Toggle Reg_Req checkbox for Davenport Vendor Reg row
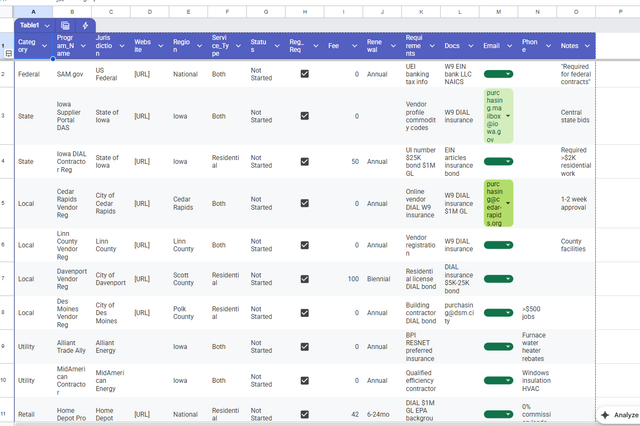Viewport: 640px width, 426px height. (x=304, y=279)
